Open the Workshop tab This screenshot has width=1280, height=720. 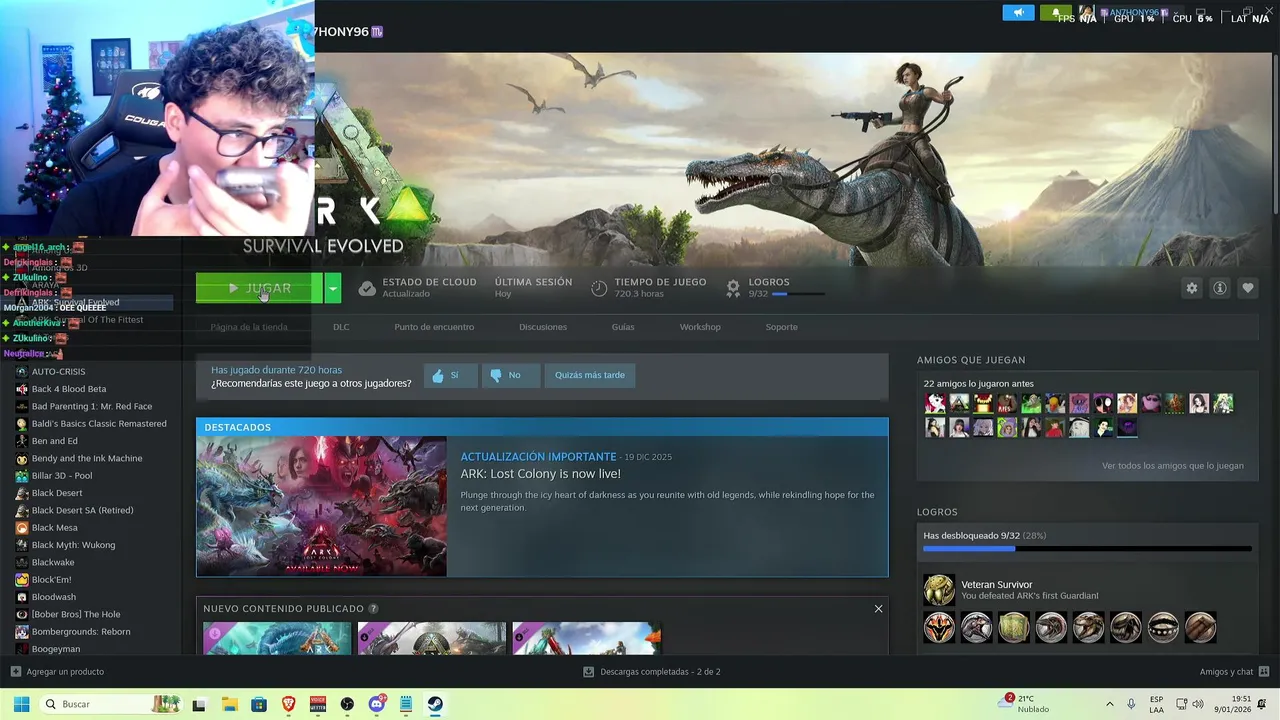coord(700,327)
